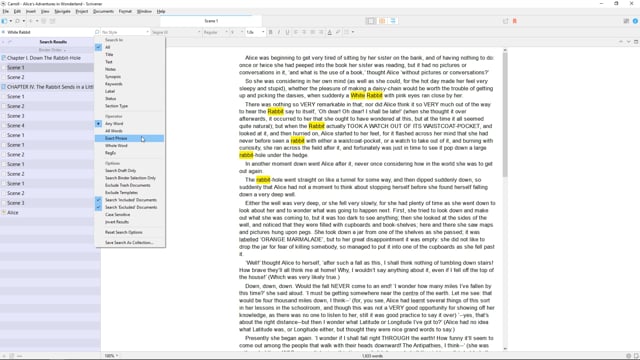Change the text color
This screenshot has width=640, height=360.
(330, 32)
